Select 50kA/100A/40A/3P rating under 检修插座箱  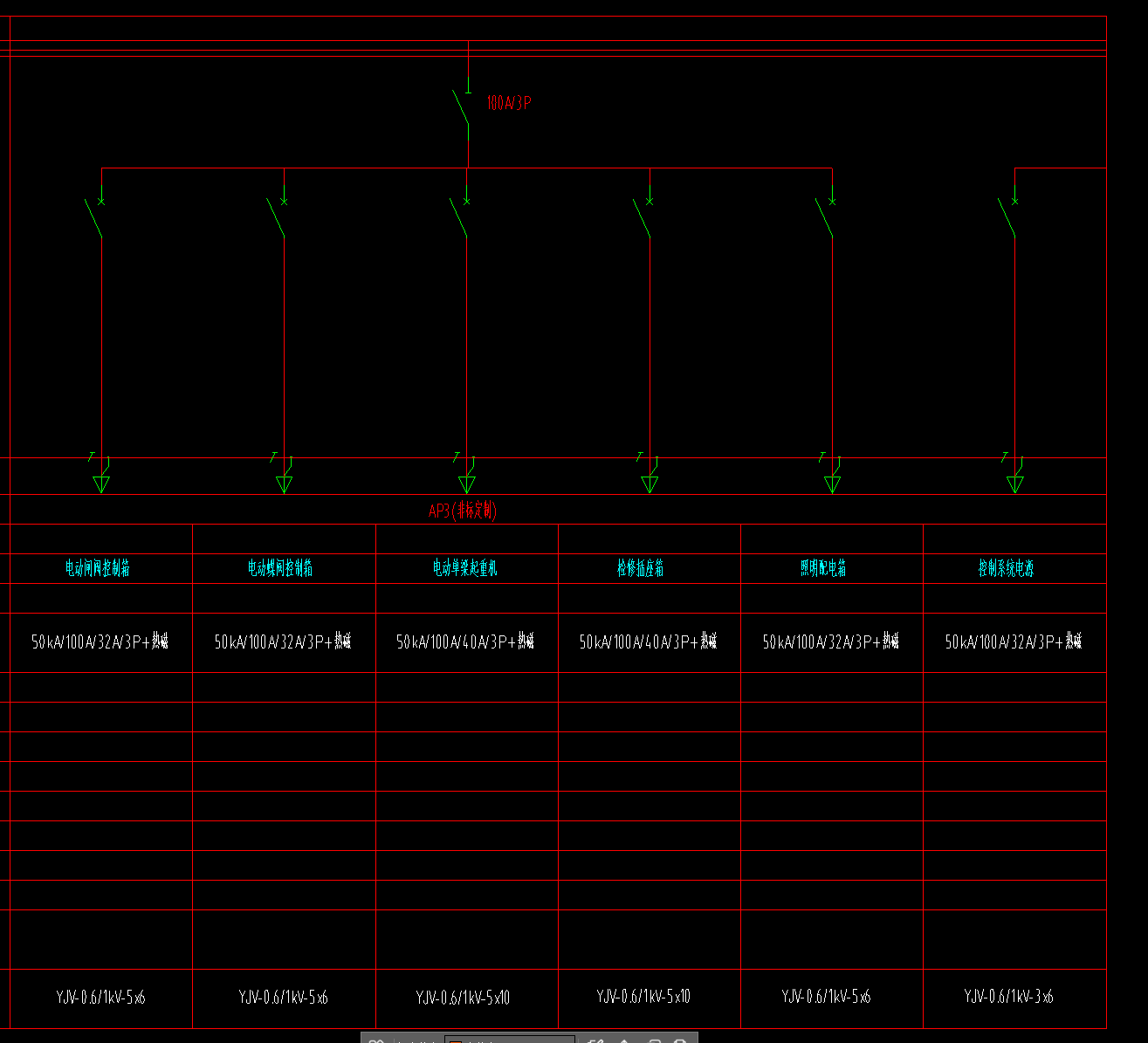coord(648,642)
